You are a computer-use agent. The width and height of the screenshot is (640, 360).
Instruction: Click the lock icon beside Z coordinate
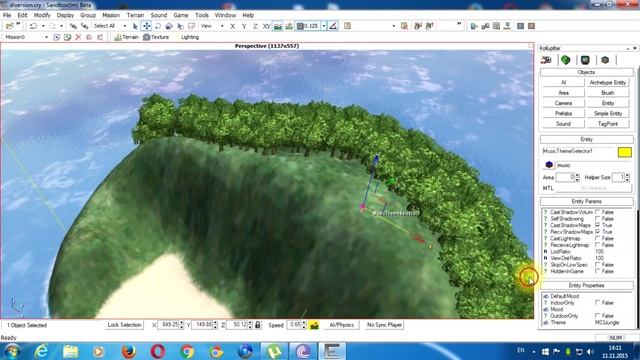tap(258, 325)
